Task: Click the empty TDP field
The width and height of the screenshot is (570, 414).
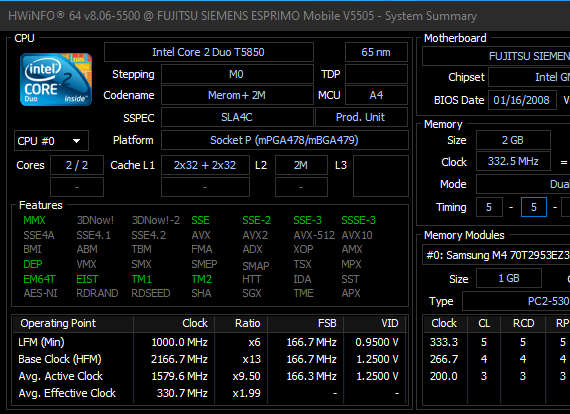Action: (376, 74)
